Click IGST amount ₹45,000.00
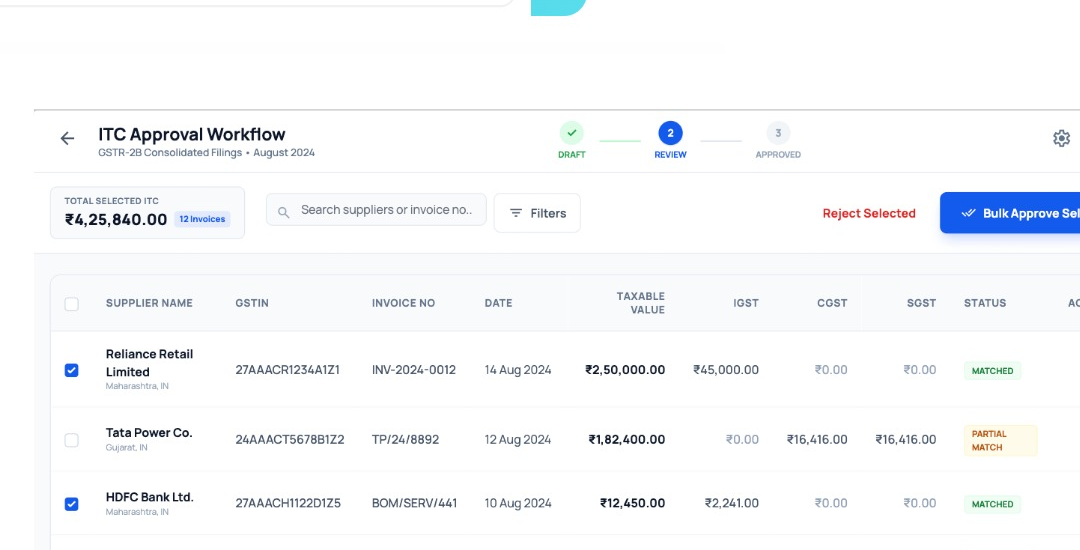The image size is (1080, 550). 726,370
